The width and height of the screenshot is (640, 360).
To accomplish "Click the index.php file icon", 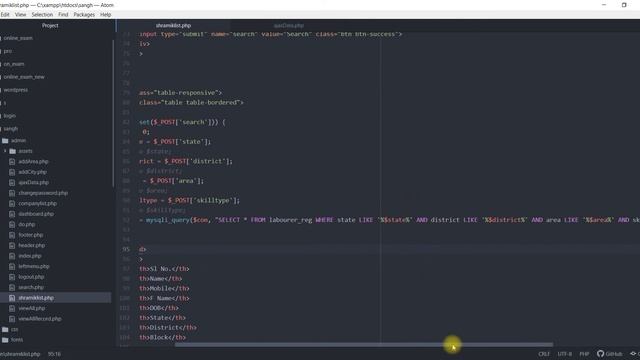I will click(x=12, y=256).
